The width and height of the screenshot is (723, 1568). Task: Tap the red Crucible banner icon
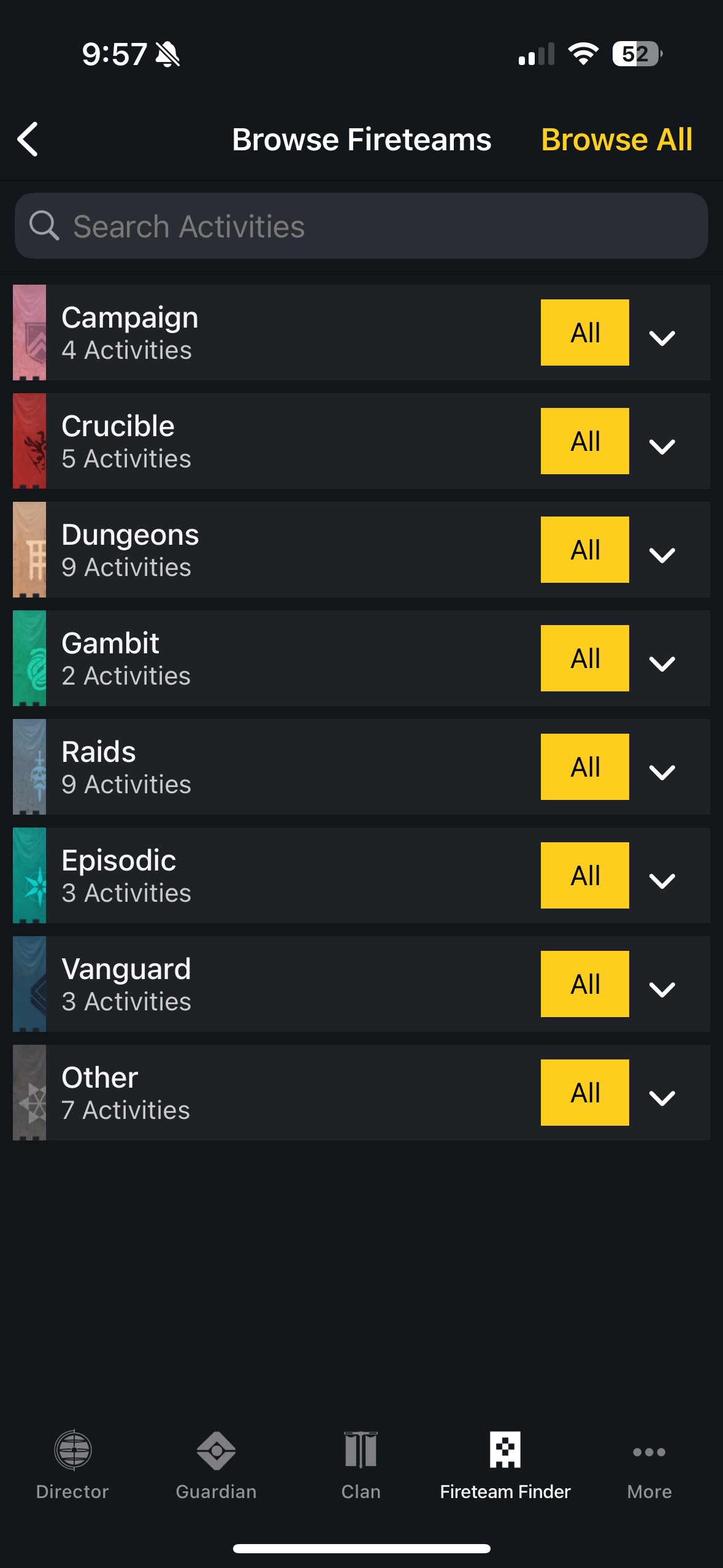(x=29, y=441)
